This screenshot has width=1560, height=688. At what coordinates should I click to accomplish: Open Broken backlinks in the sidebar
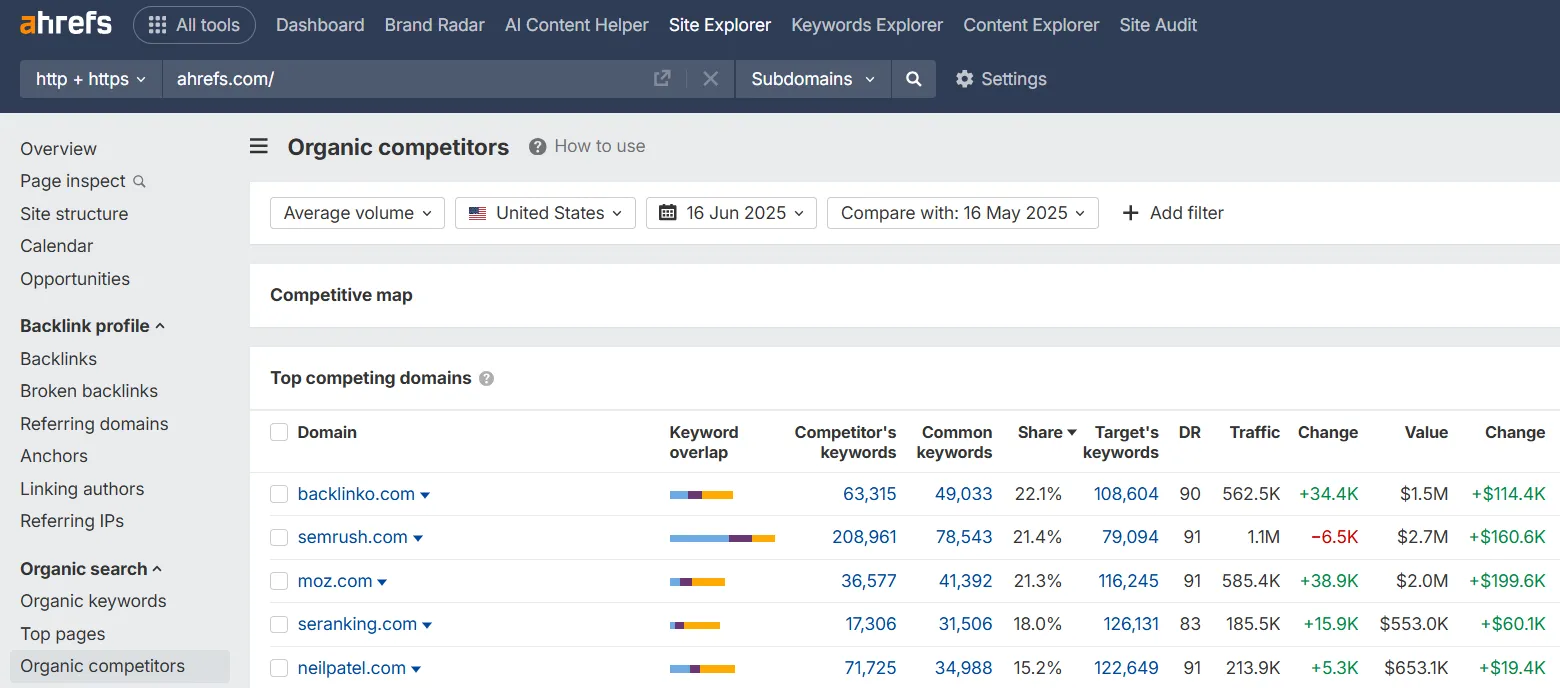89,391
